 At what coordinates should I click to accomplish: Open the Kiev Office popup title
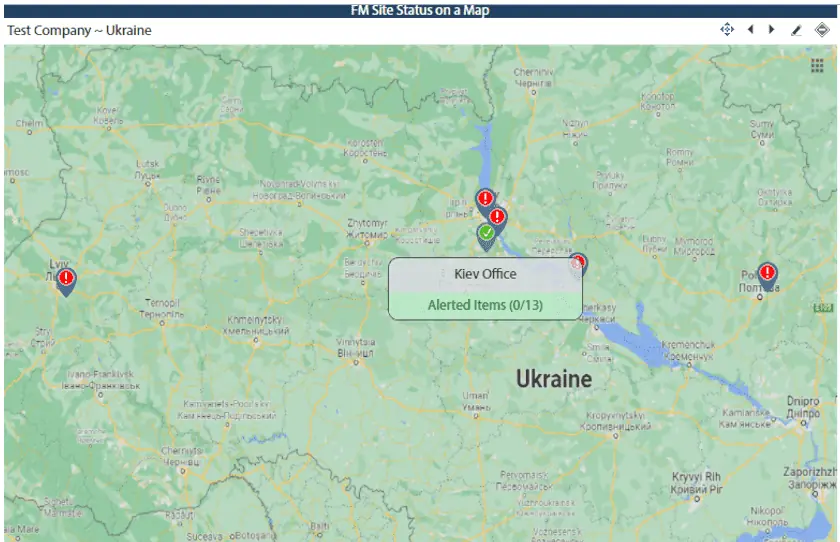(x=485, y=274)
